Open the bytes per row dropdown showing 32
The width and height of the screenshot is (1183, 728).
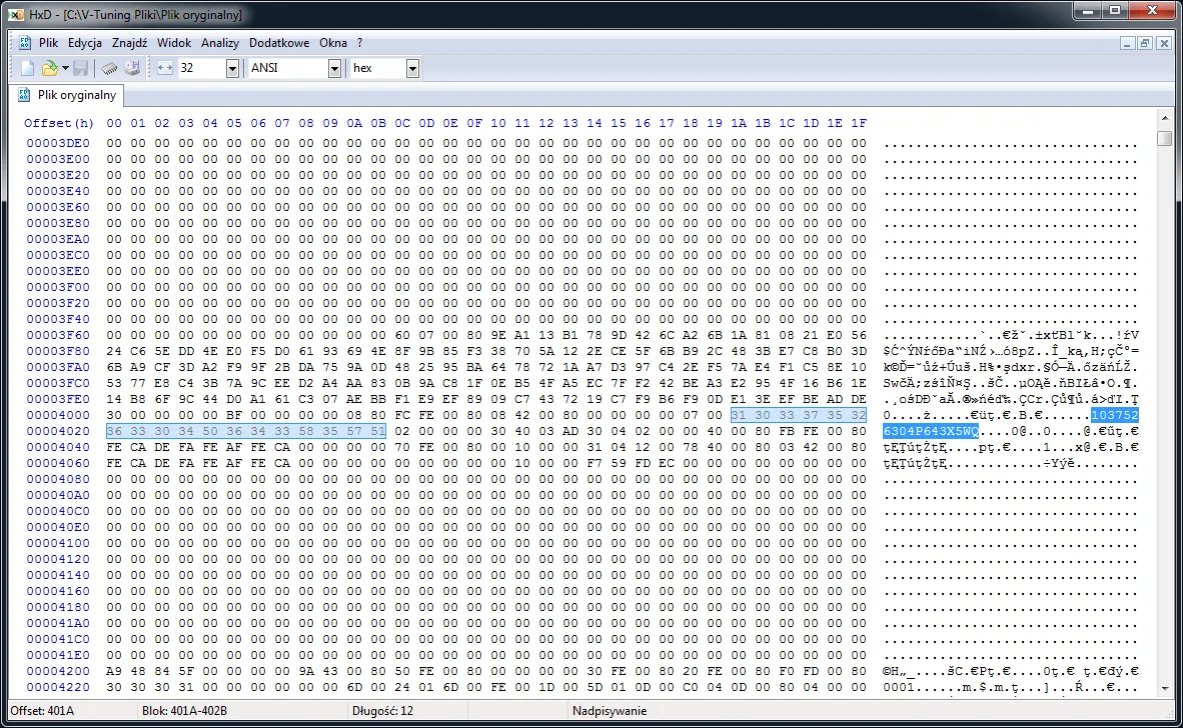(232, 68)
